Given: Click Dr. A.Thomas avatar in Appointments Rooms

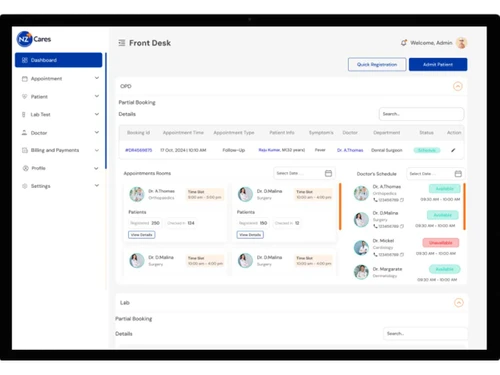Looking at the screenshot, I should click(137, 194).
